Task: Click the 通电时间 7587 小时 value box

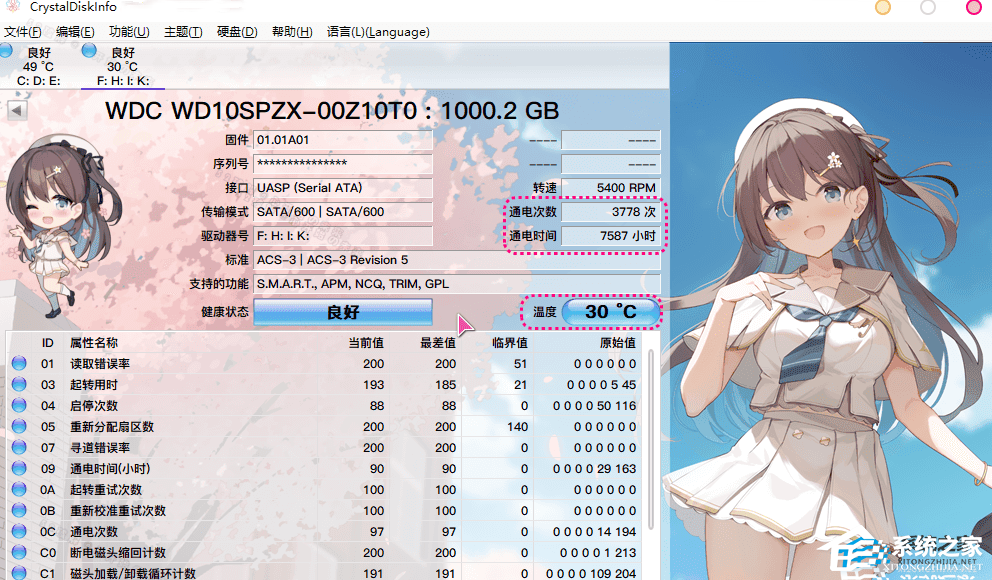Action: tap(610, 237)
